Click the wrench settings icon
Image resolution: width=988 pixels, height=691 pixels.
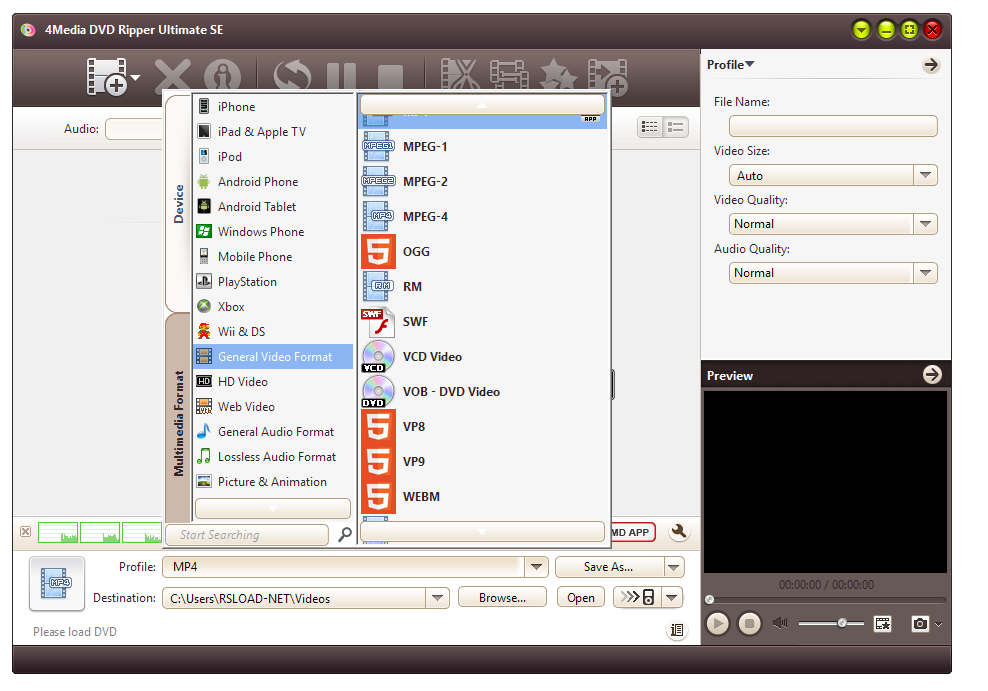679,532
